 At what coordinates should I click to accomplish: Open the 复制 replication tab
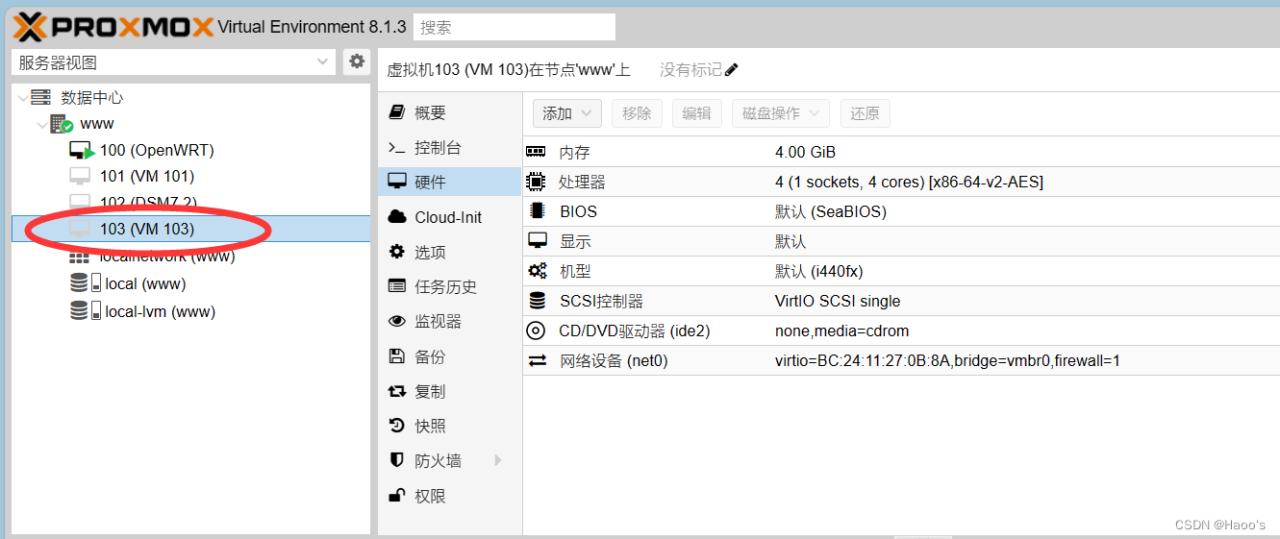point(450,392)
